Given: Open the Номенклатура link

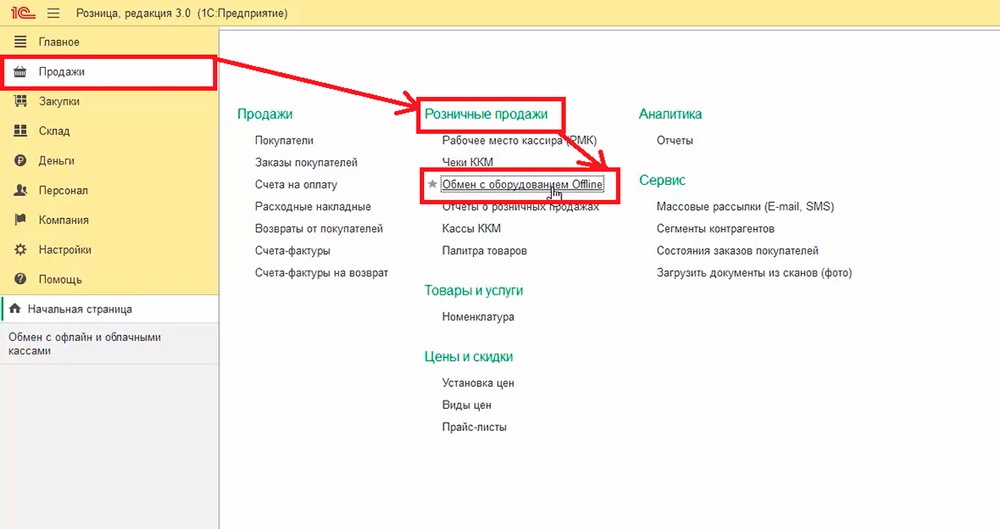Looking at the screenshot, I should coord(478,317).
